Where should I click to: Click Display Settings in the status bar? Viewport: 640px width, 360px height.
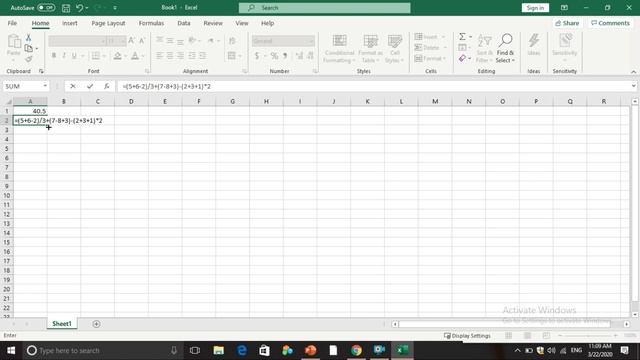point(467,336)
